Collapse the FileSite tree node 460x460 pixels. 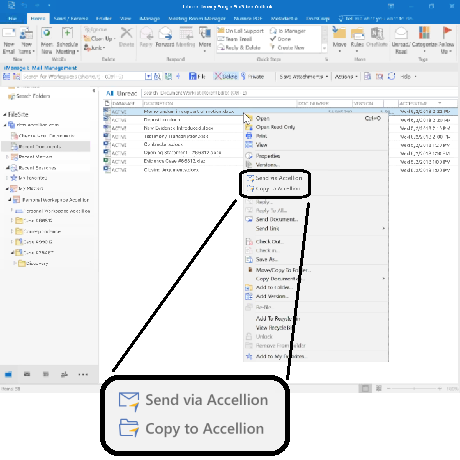pos(5,114)
